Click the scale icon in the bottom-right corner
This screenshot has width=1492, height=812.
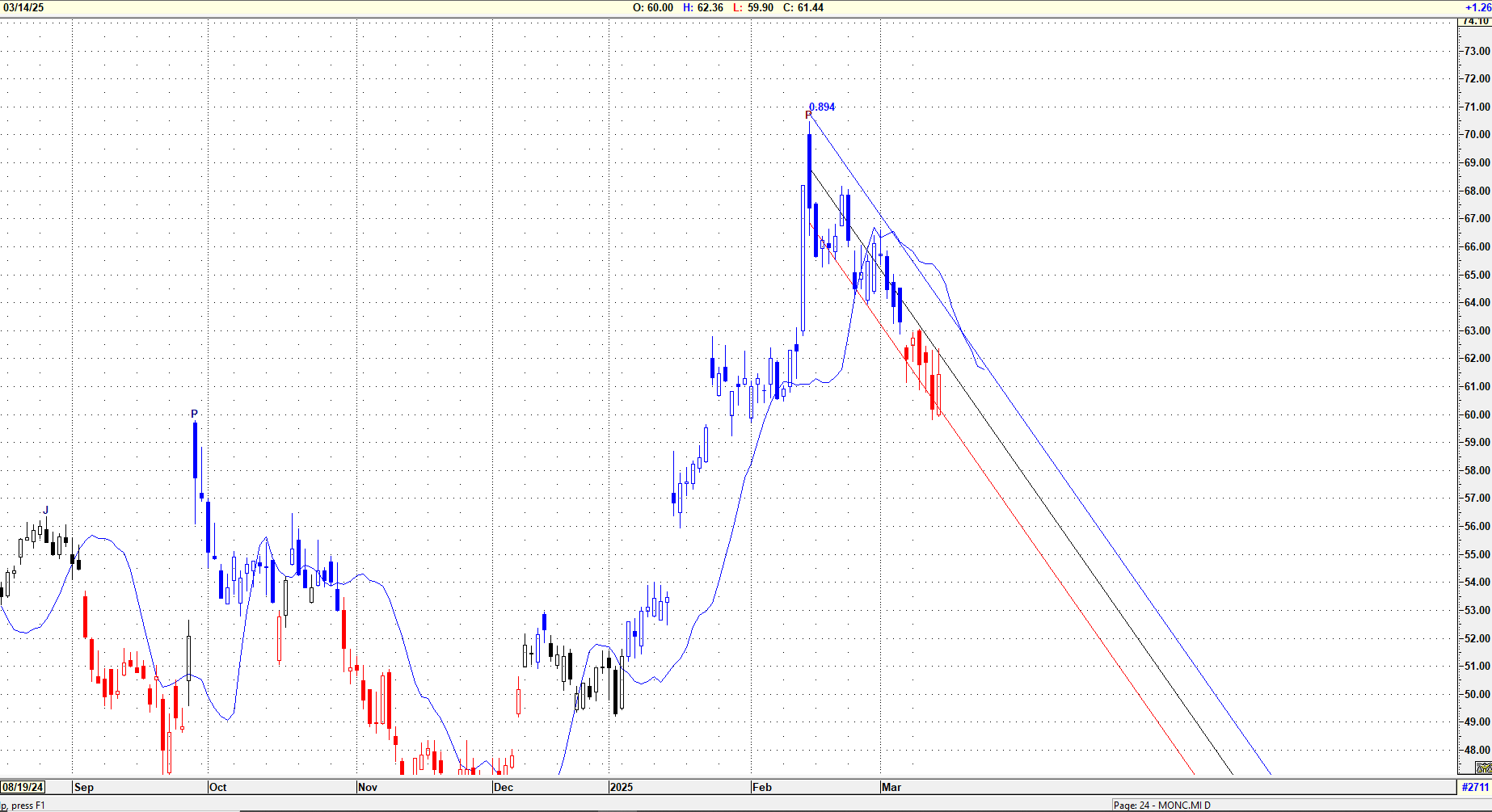tap(1483, 768)
